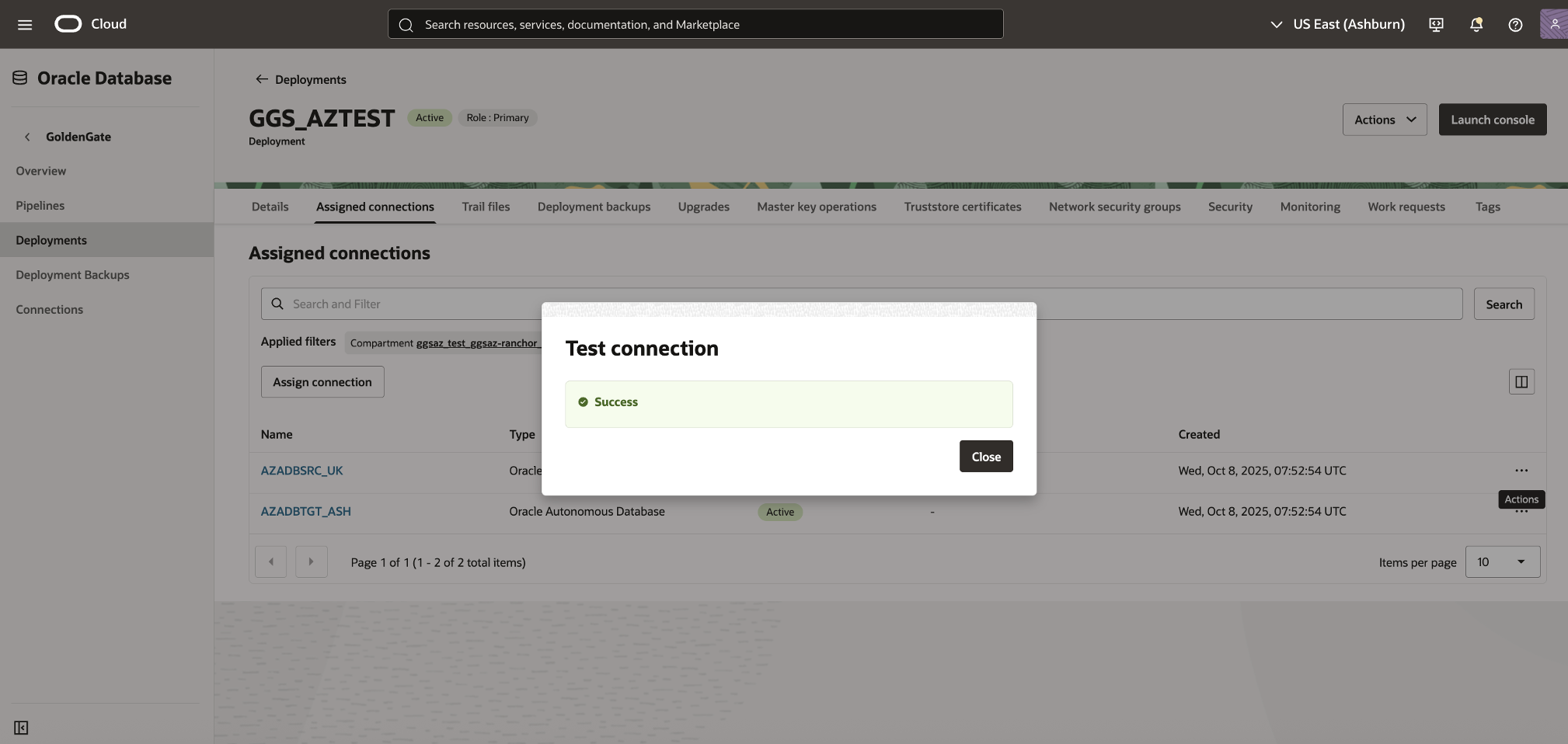Open Network security groups tab

pyautogui.click(x=1115, y=207)
